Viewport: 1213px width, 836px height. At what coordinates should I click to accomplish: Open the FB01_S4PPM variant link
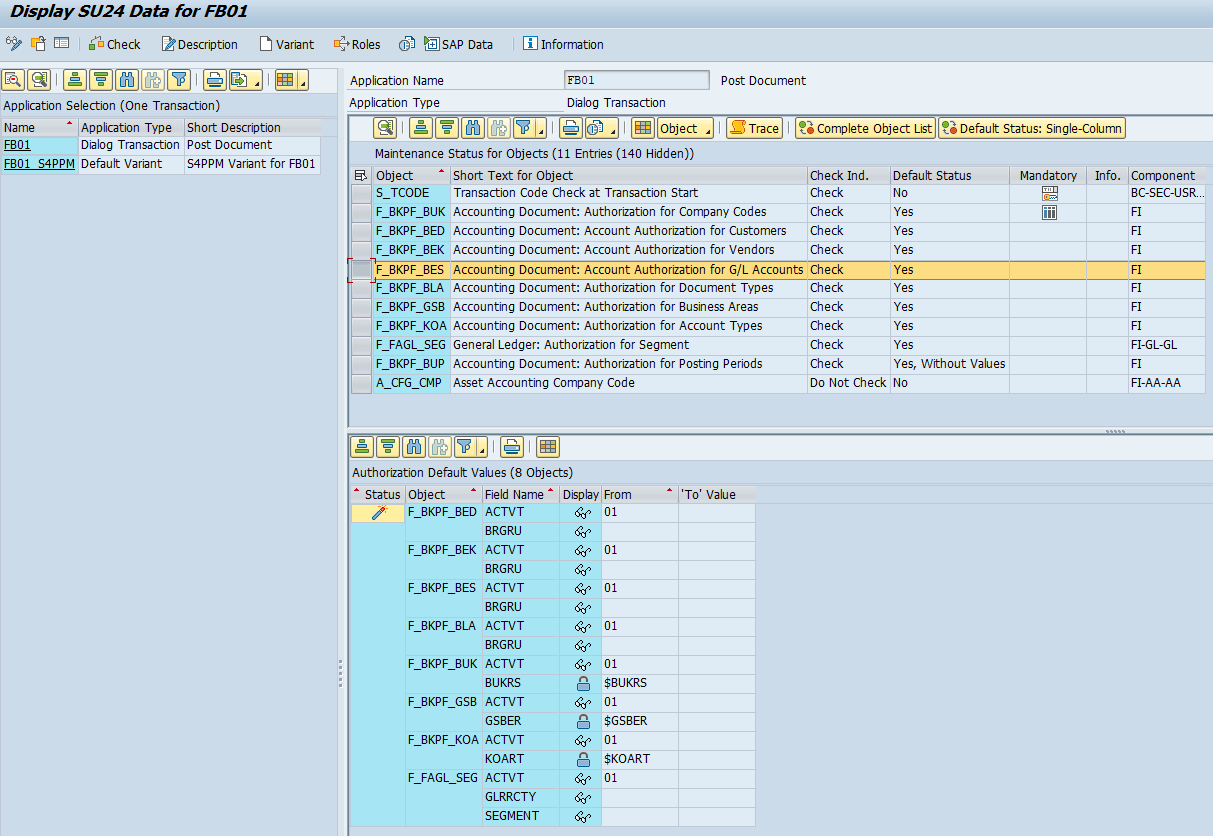(x=34, y=163)
